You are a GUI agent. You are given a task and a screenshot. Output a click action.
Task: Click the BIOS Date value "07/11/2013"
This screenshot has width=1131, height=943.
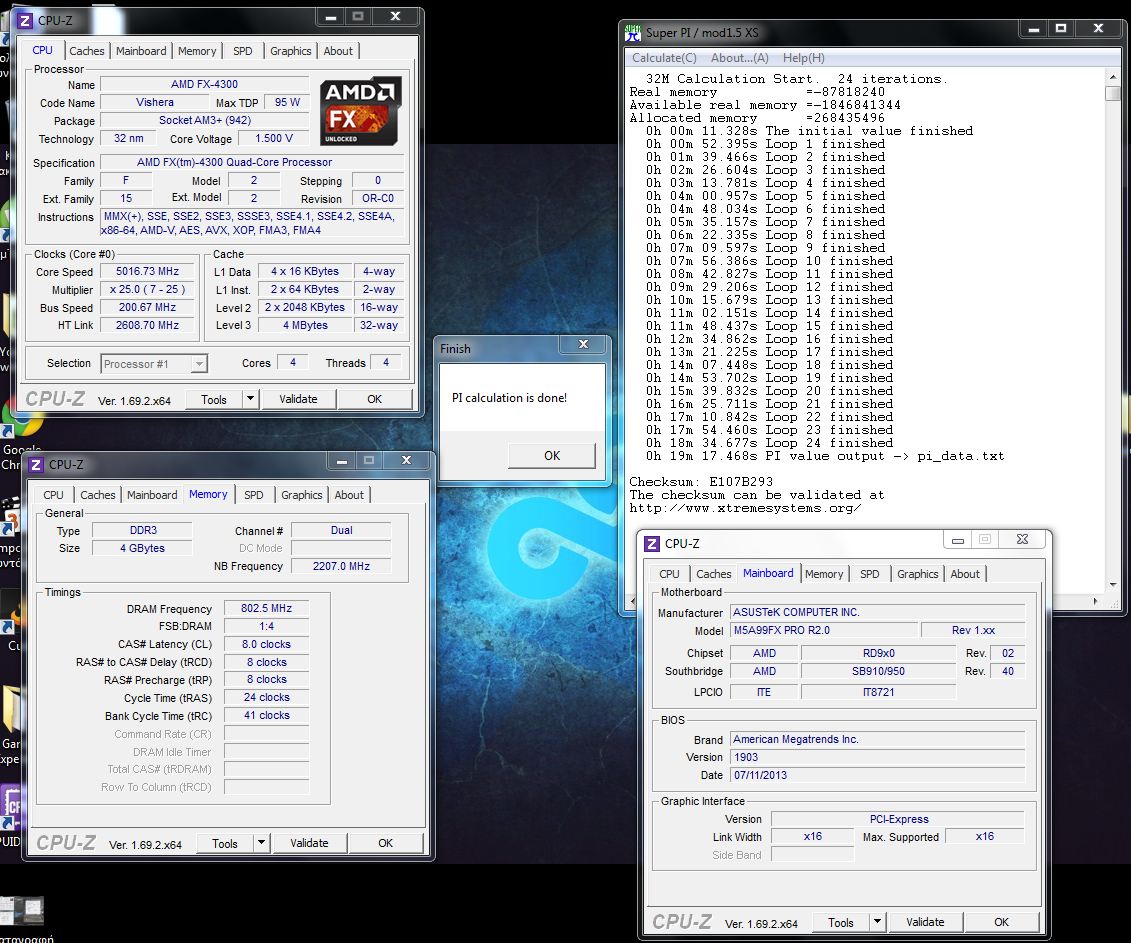coord(877,775)
